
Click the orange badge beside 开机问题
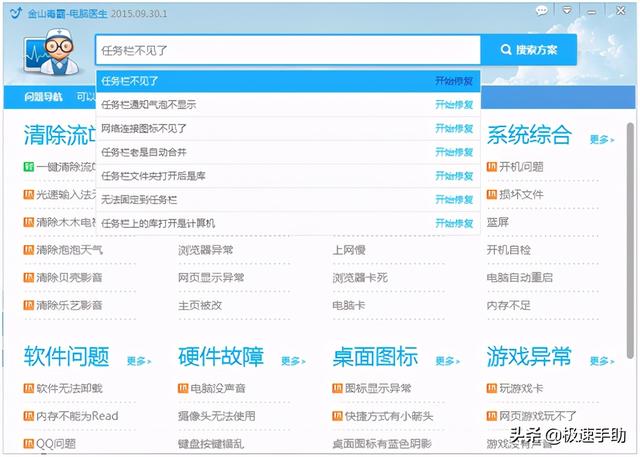click(492, 166)
